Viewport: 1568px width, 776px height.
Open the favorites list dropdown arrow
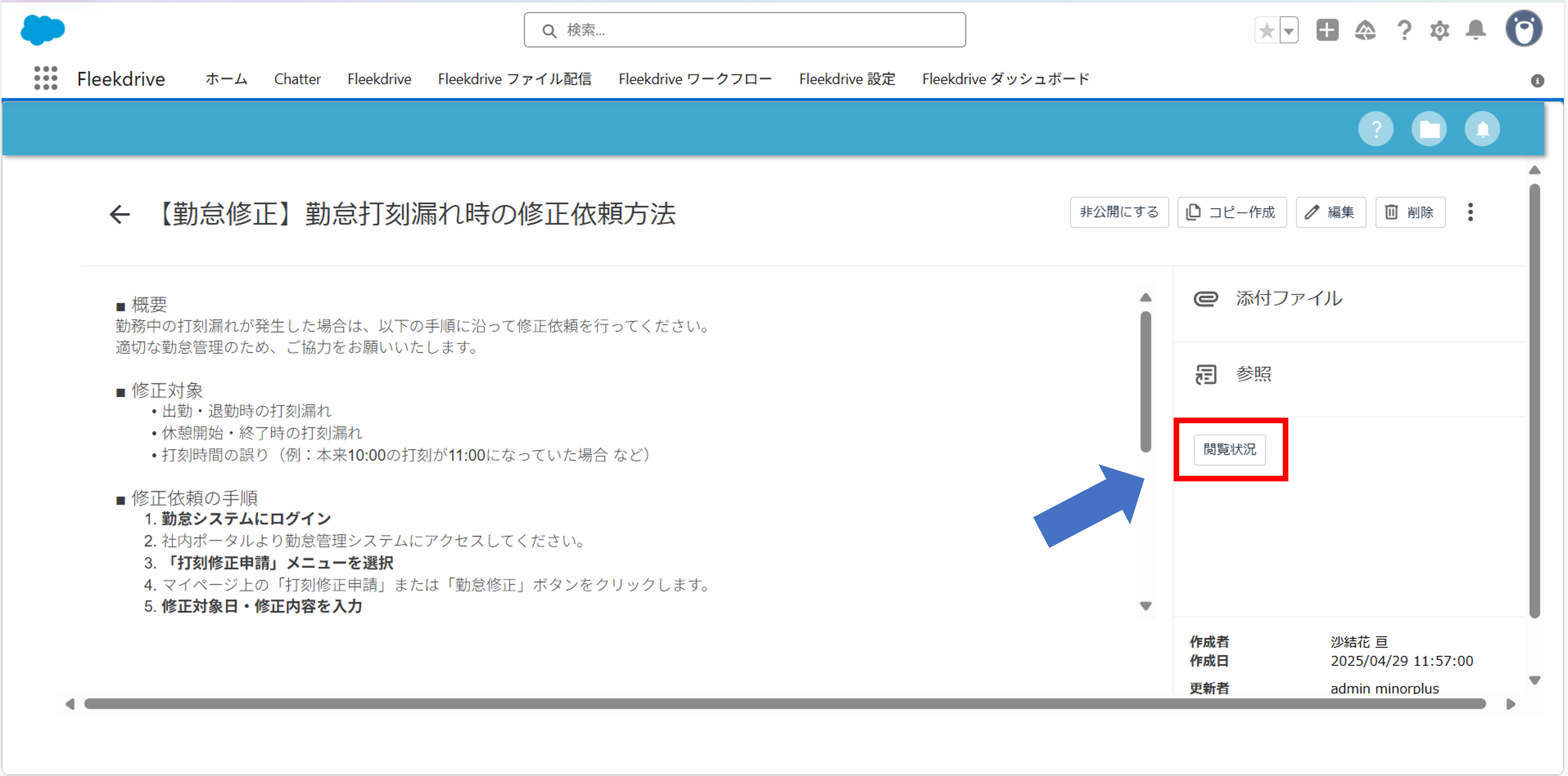[1289, 30]
